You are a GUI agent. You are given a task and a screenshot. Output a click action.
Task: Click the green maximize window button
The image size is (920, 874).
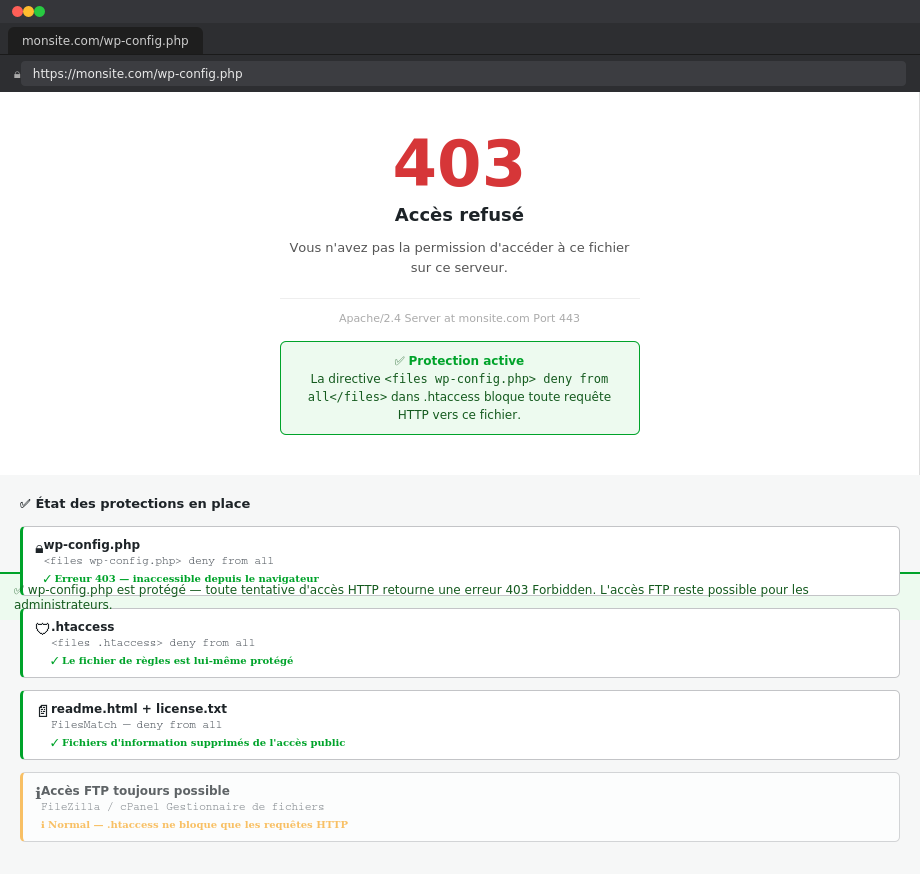tap(39, 12)
